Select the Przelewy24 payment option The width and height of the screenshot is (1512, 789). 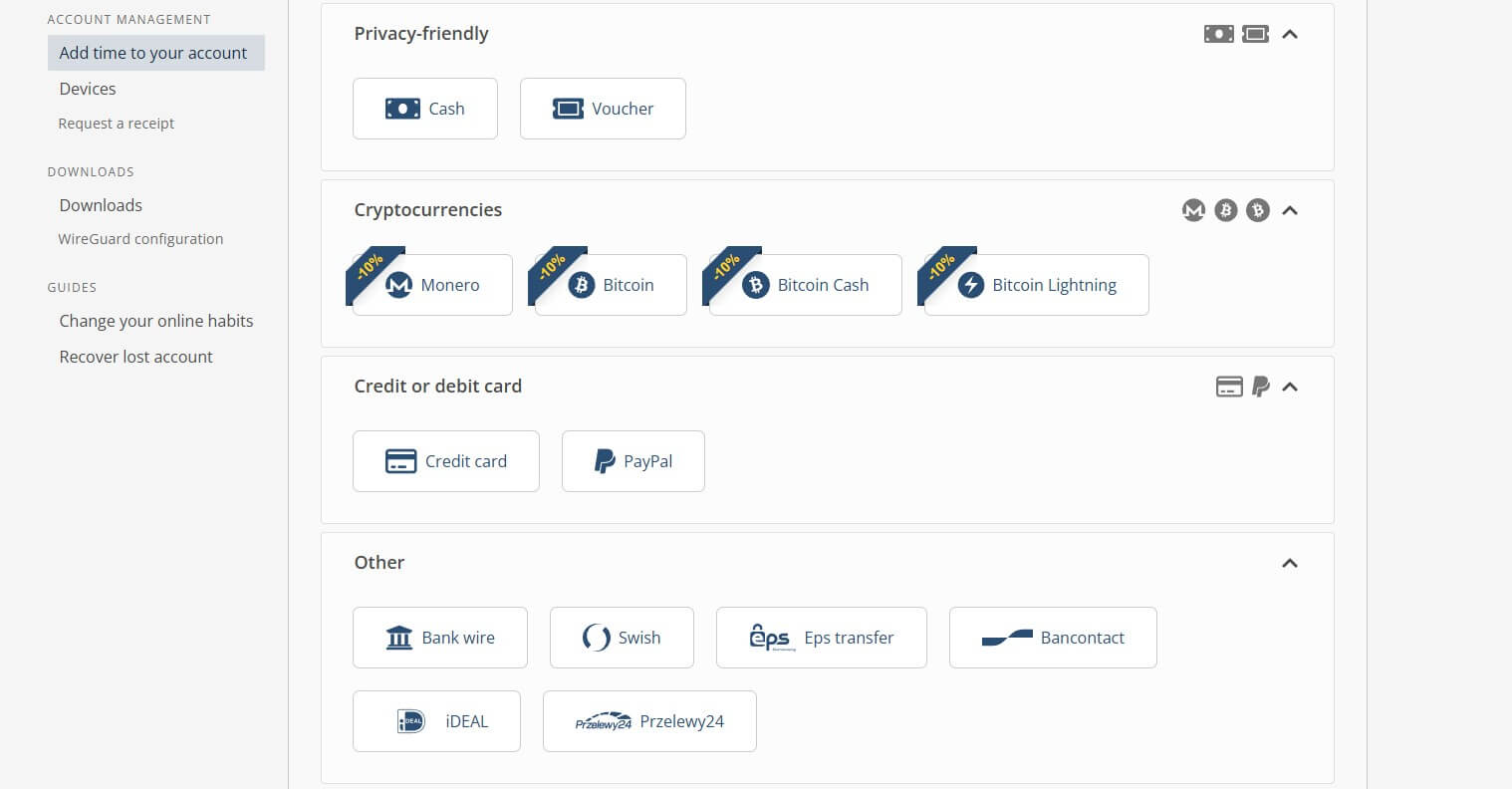click(x=649, y=720)
